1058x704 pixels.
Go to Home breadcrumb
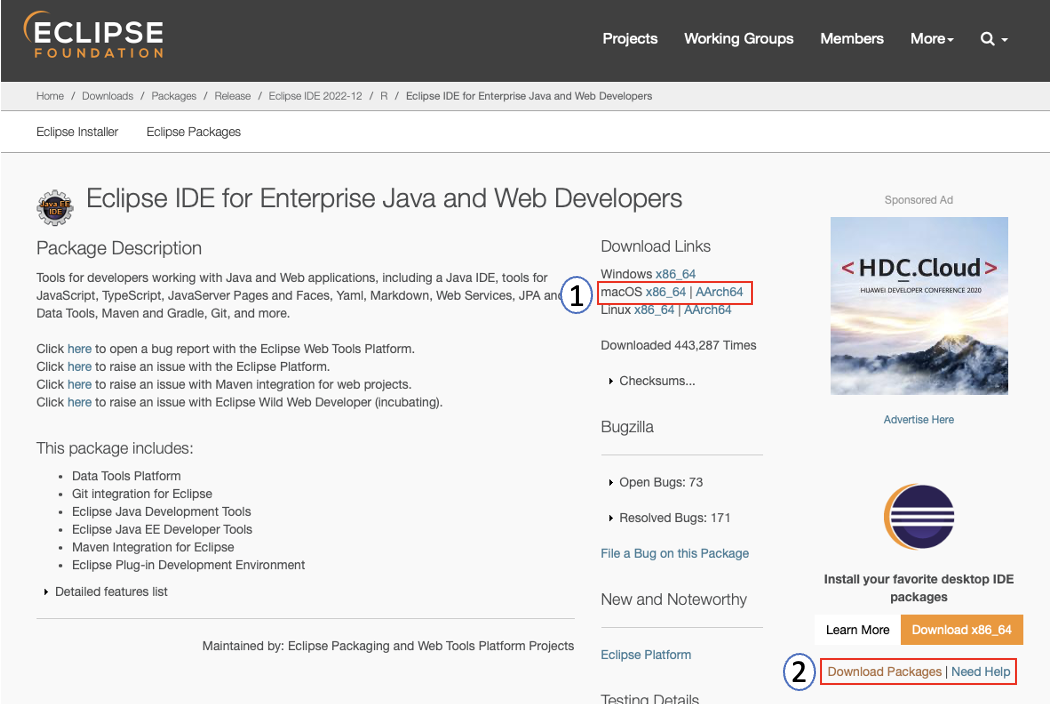point(50,96)
